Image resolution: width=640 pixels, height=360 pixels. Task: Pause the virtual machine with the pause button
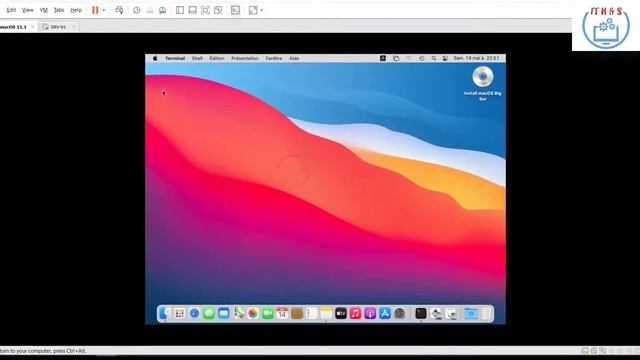click(95, 10)
